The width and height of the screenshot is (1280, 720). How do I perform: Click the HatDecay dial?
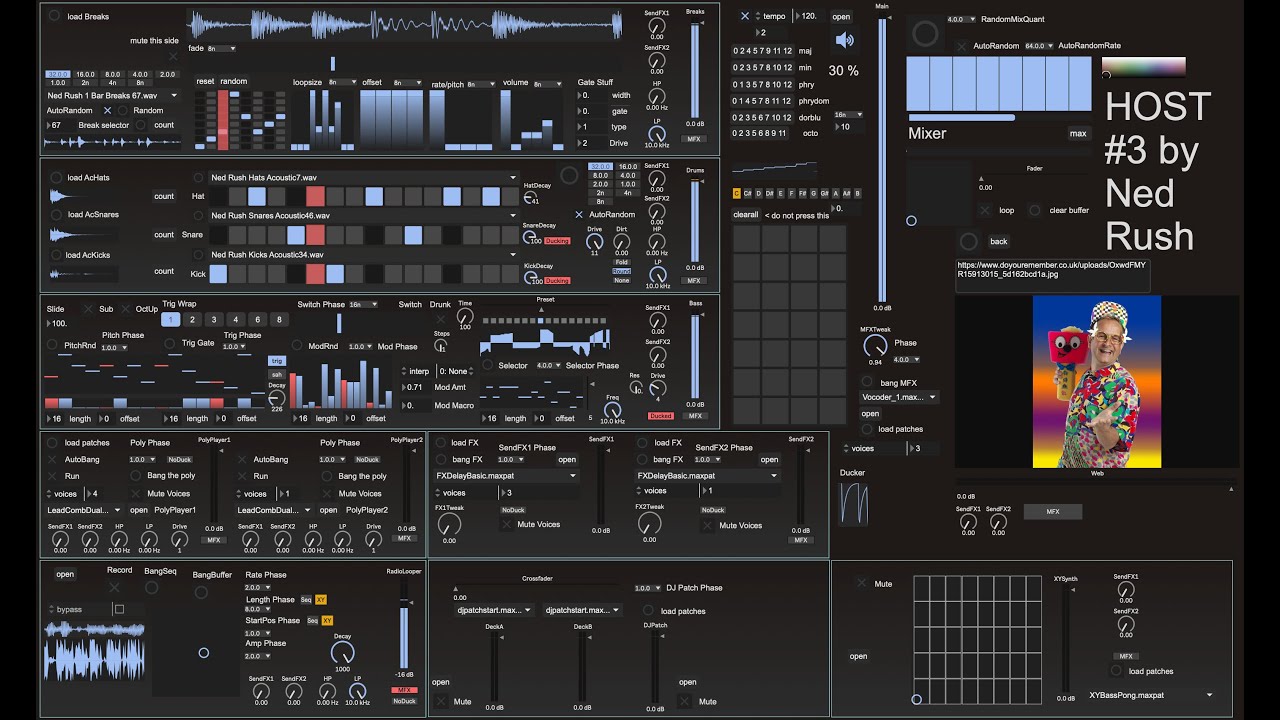click(x=532, y=195)
